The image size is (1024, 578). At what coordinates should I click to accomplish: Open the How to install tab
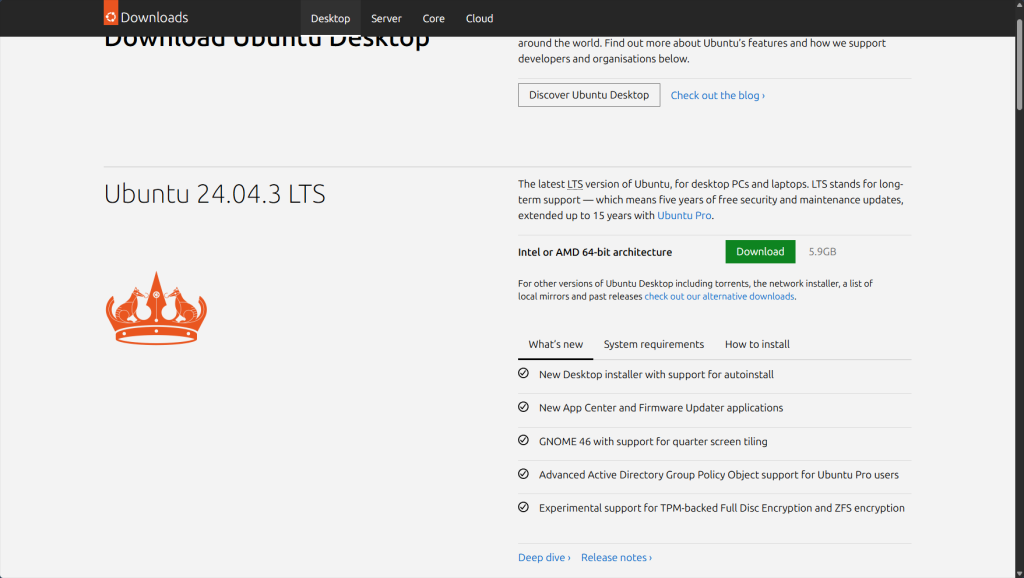(757, 344)
